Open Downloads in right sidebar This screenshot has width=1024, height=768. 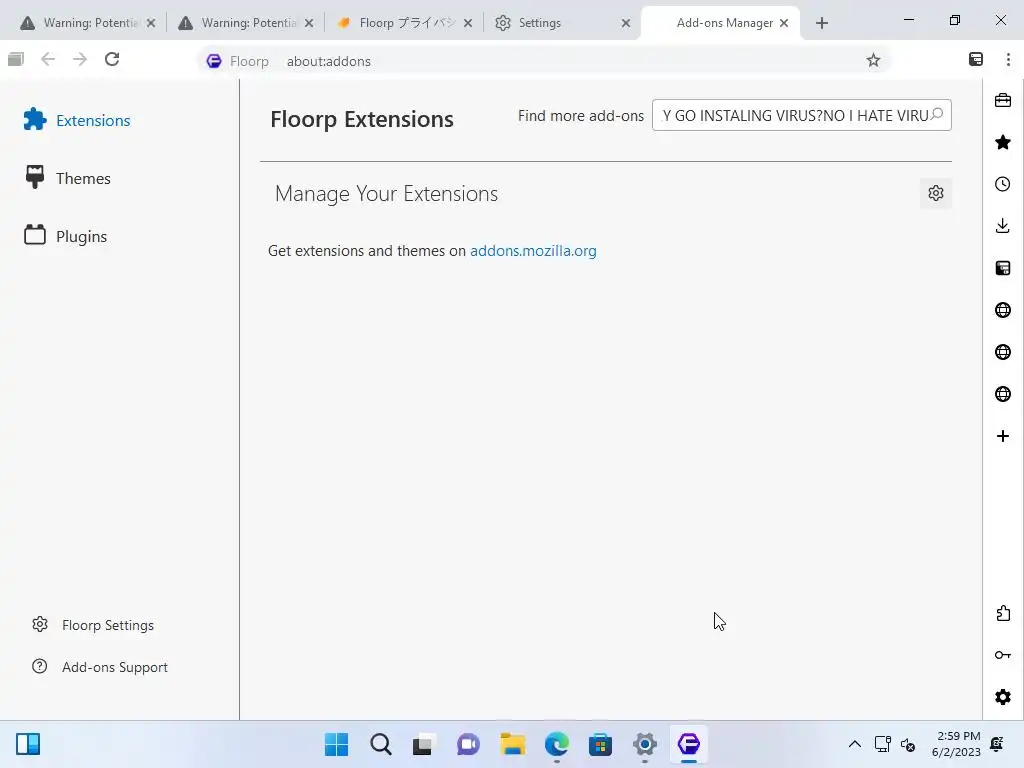coord(1003,226)
